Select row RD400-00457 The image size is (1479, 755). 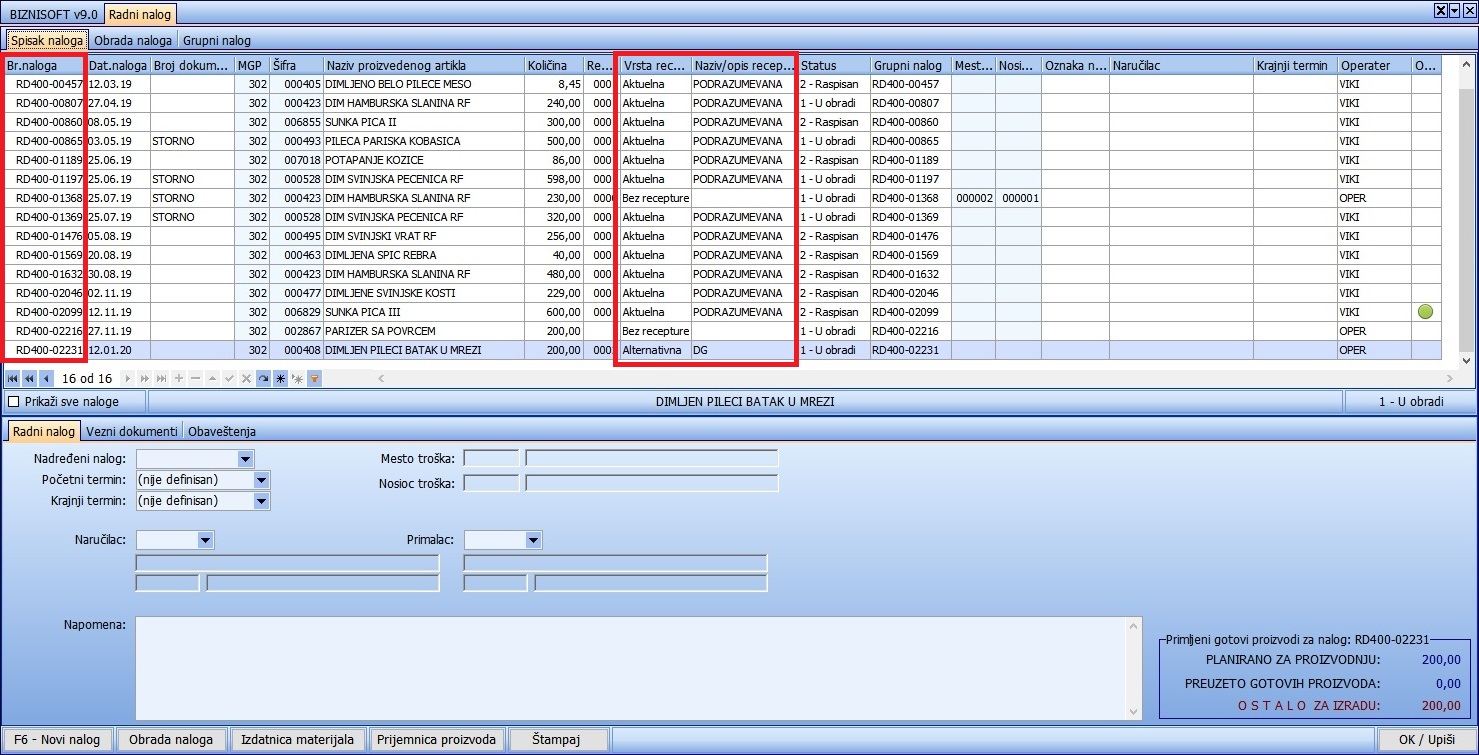coord(722,84)
